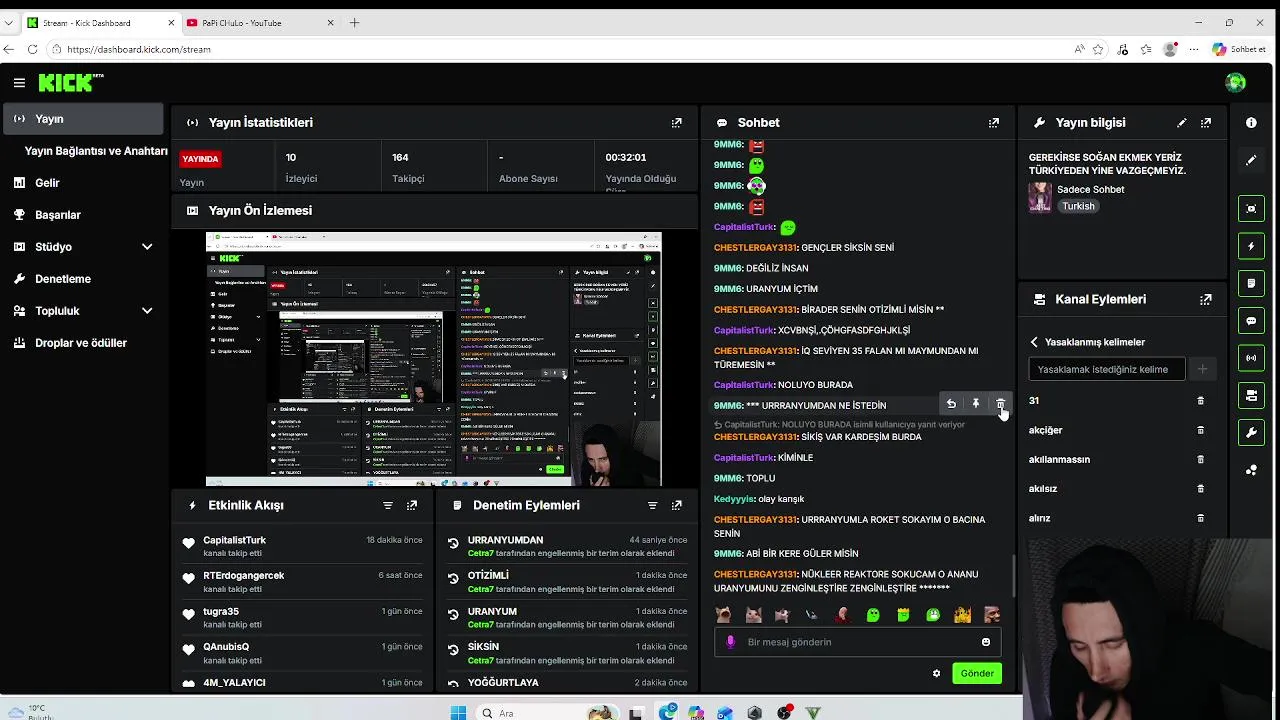Remove banned word akılsız
The image size is (1280, 720).
point(1201,489)
